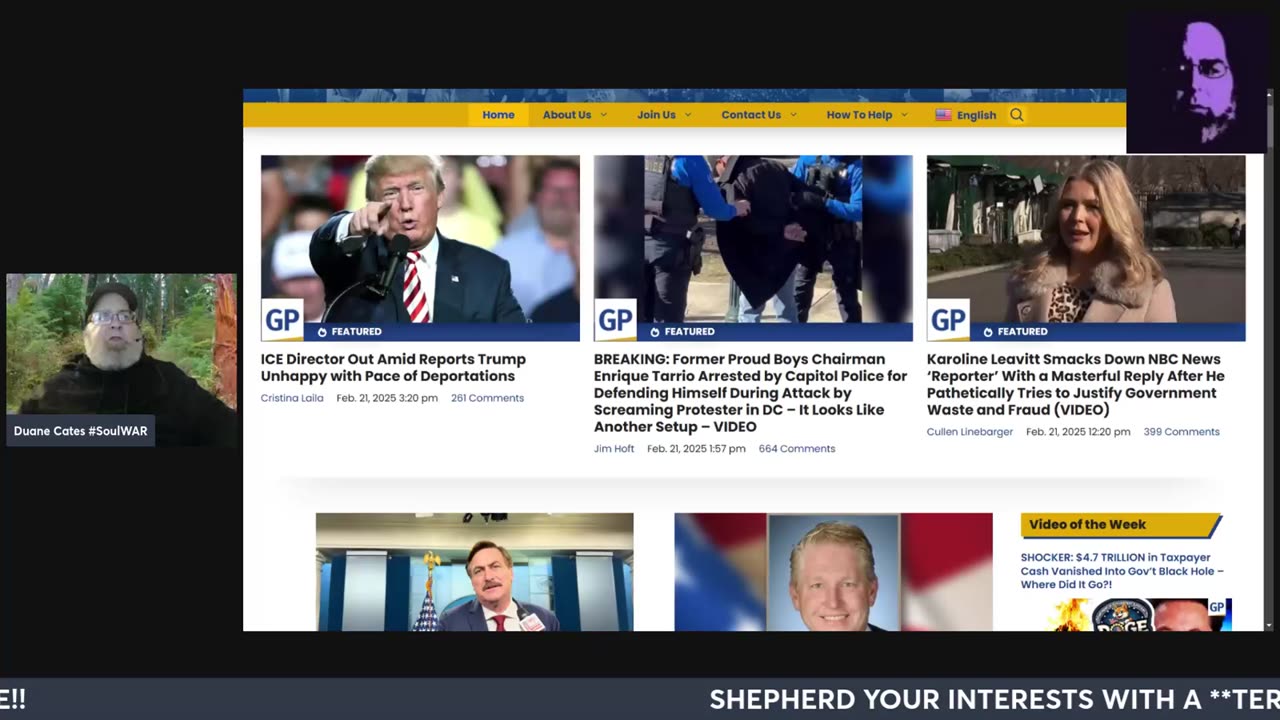
Task: Open the ICE Director Out article headline
Action: (393, 368)
